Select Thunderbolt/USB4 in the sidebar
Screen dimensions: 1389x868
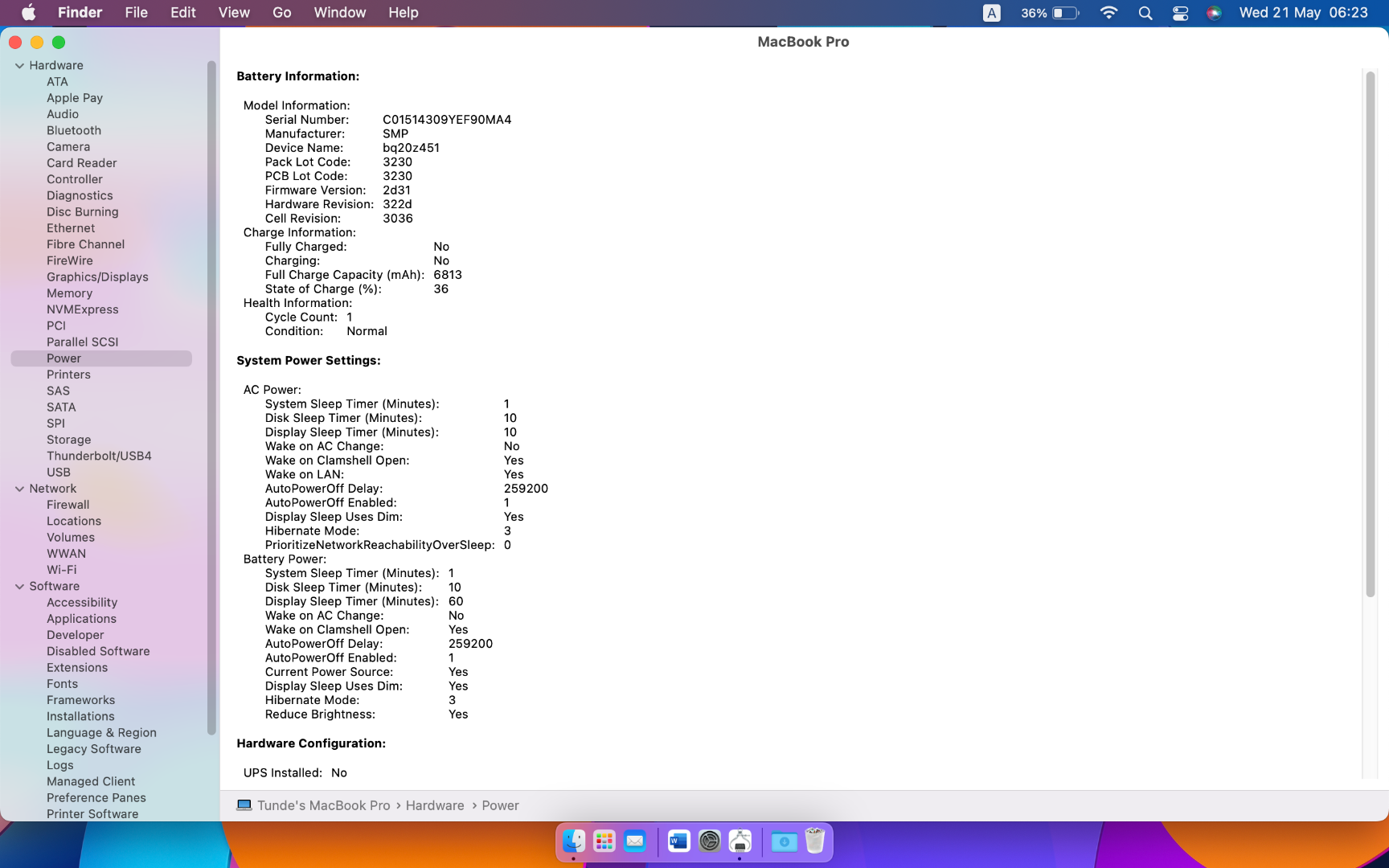click(99, 456)
